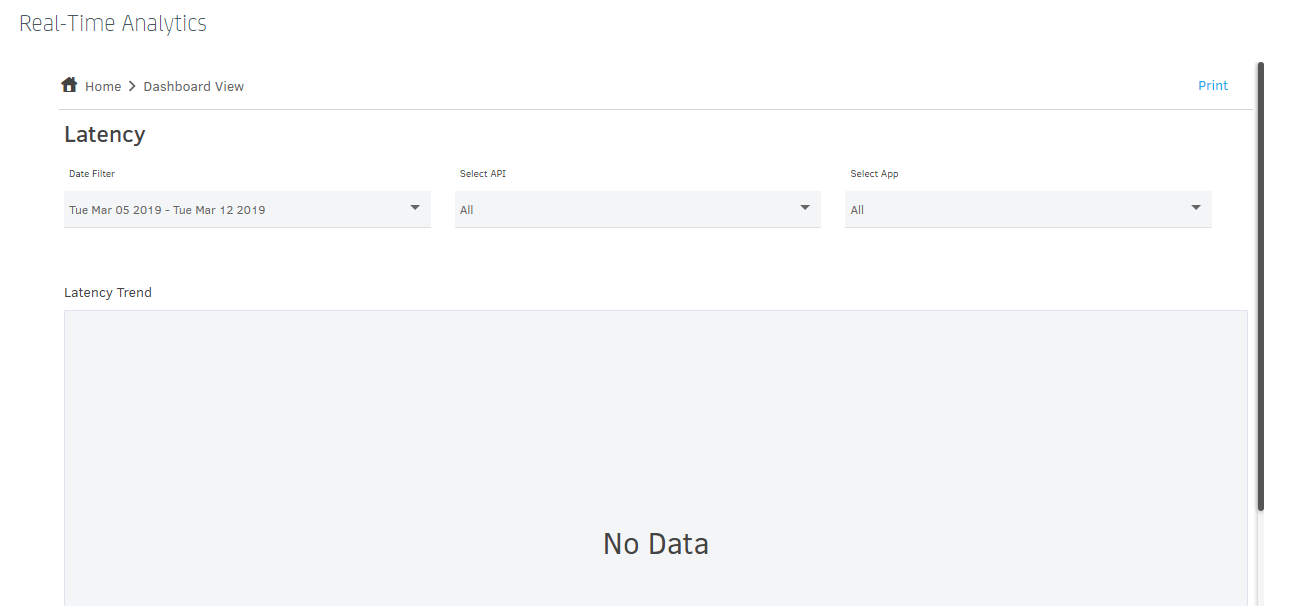Click the Latency Trend chart title
Image resolution: width=1306 pixels, height=606 pixels.
pyautogui.click(x=108, y=293)
